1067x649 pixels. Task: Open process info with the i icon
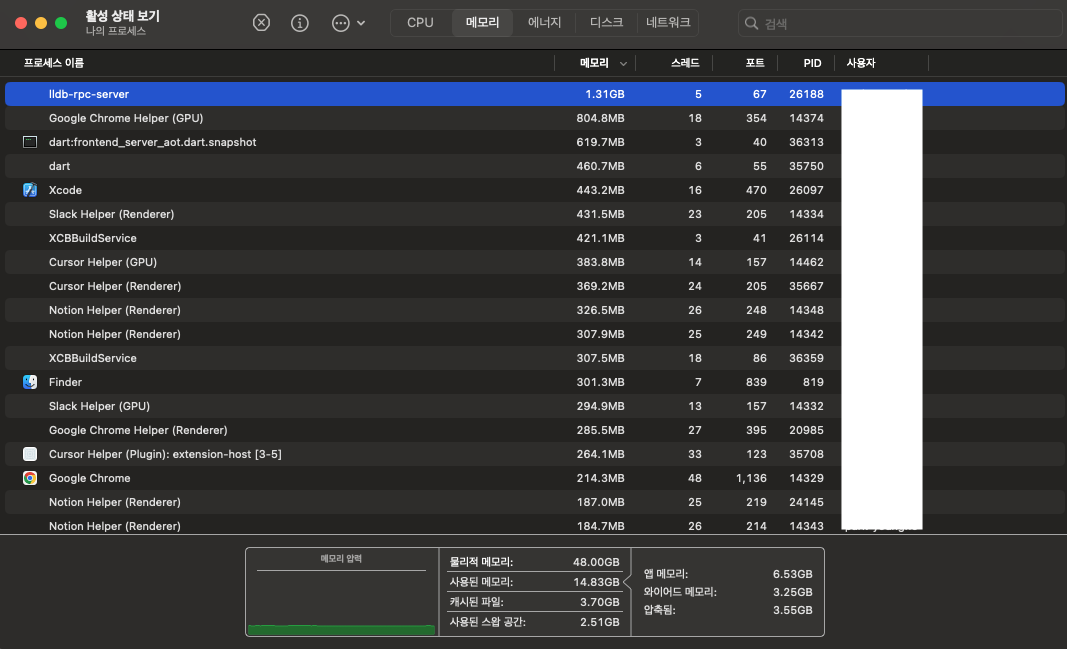tap(299, 23)
